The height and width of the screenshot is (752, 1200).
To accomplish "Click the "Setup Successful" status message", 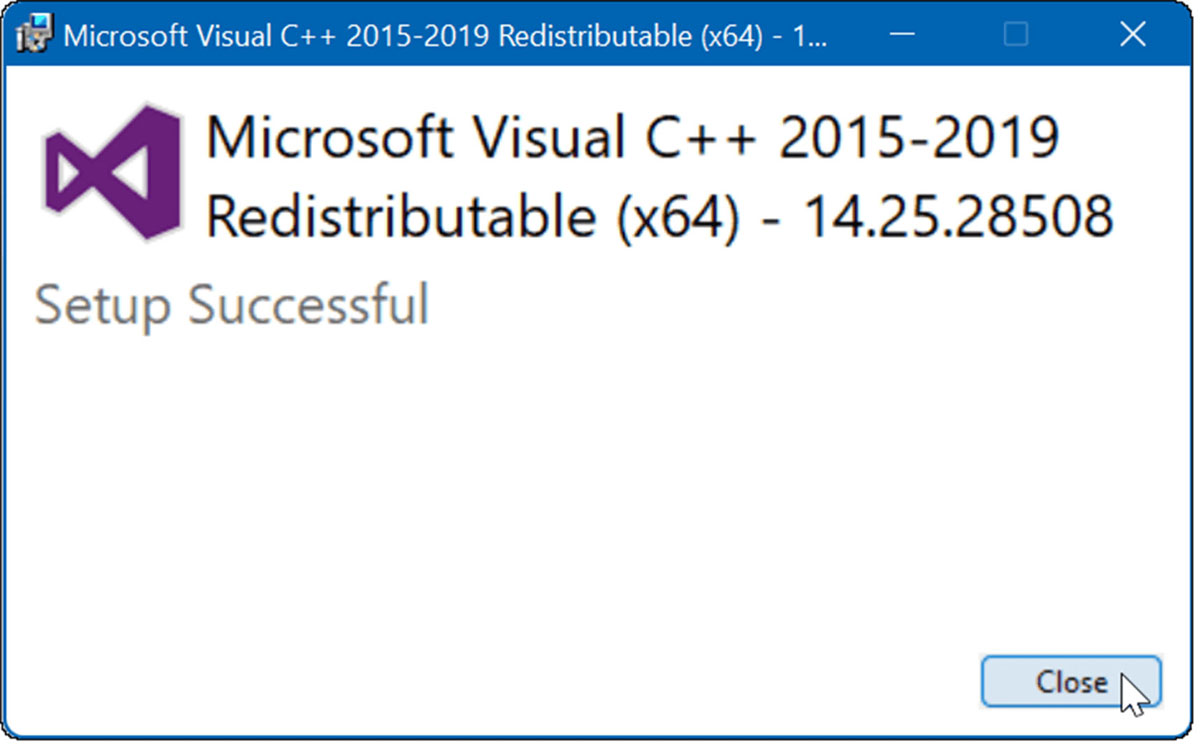I will coord(232,305).
